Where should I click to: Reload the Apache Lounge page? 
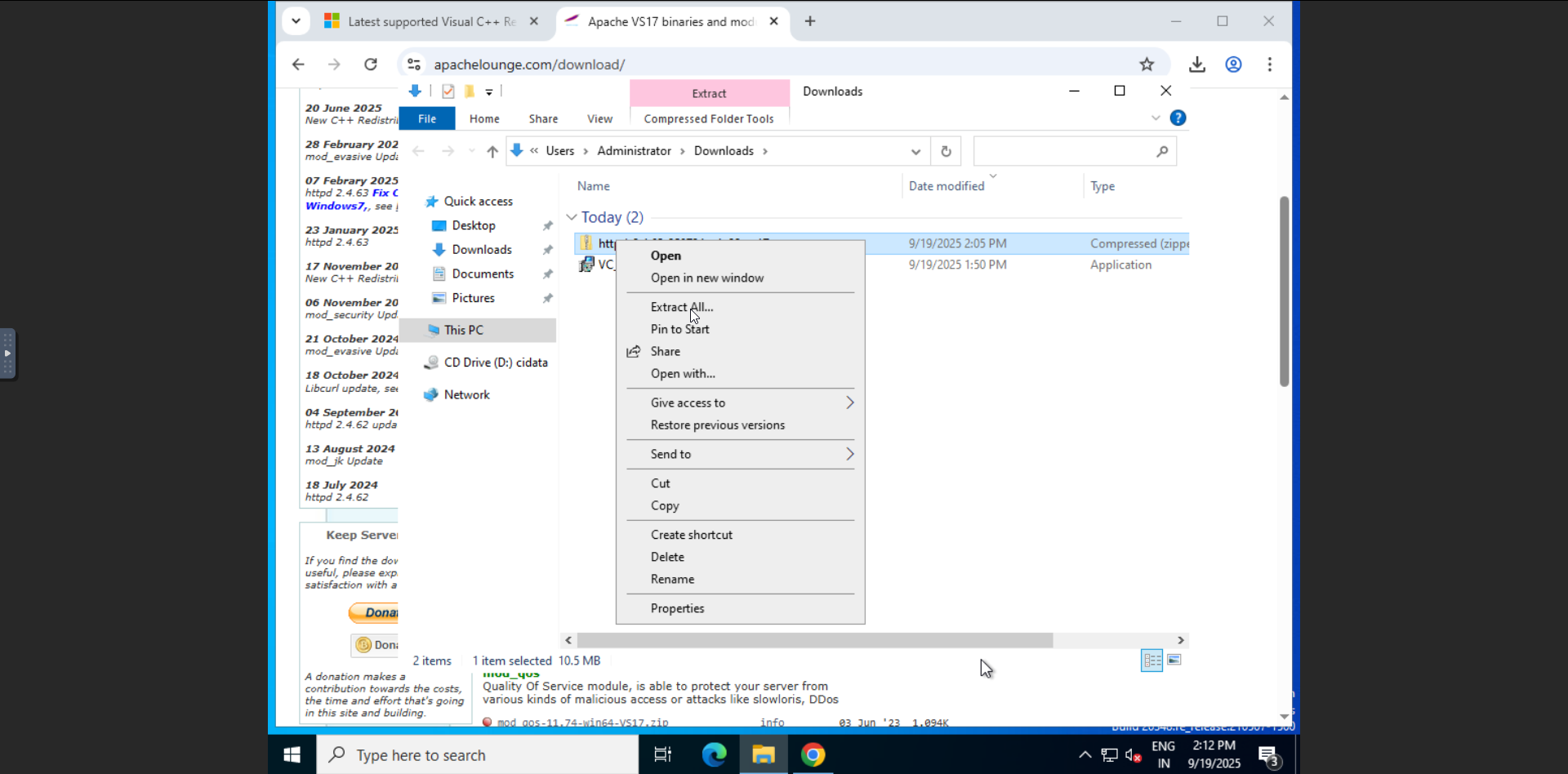pos(371,64)
